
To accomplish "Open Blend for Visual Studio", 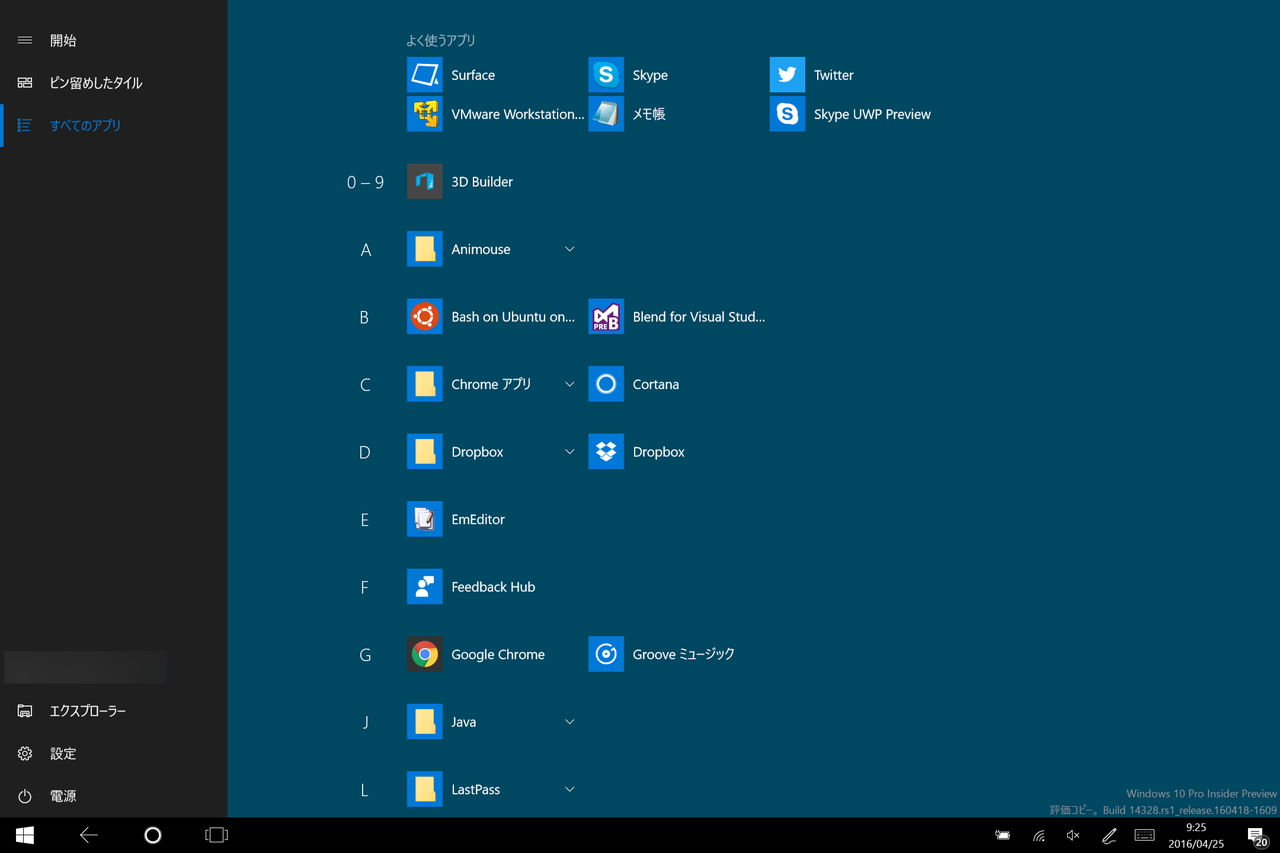I will tap(676, 317).
